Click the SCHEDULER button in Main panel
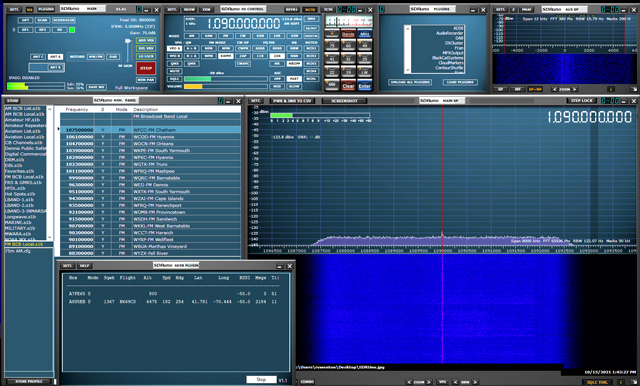 coord(64,20)
